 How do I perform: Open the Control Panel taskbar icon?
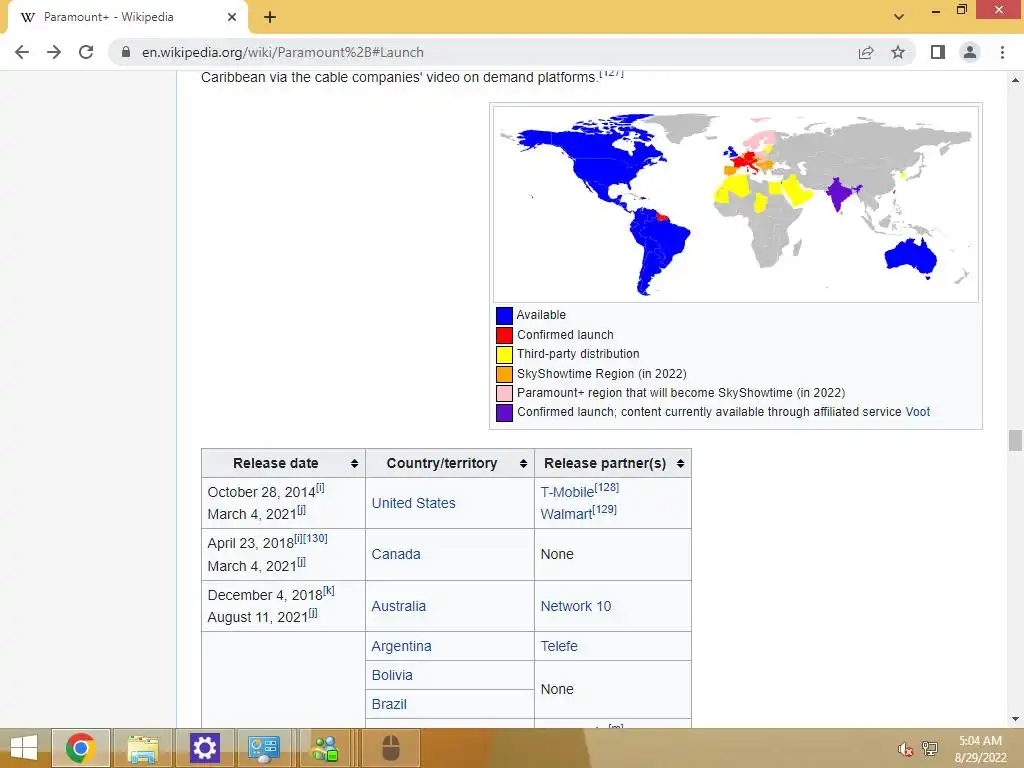click(264, 748)
